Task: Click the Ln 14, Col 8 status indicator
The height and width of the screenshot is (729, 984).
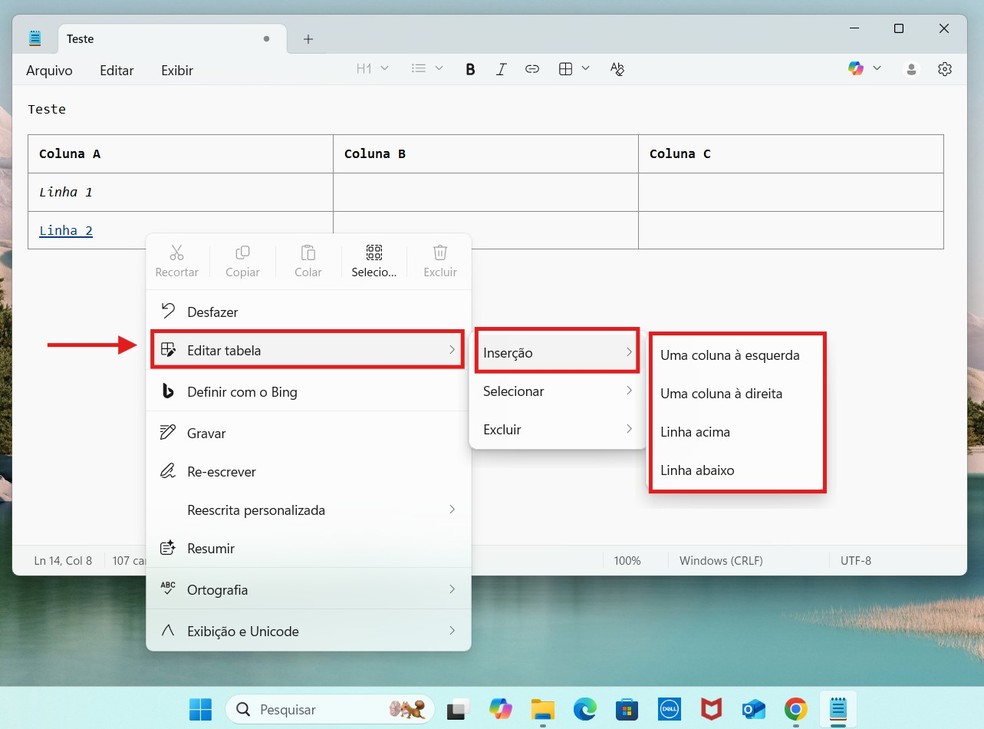Action: pos(63,560)
